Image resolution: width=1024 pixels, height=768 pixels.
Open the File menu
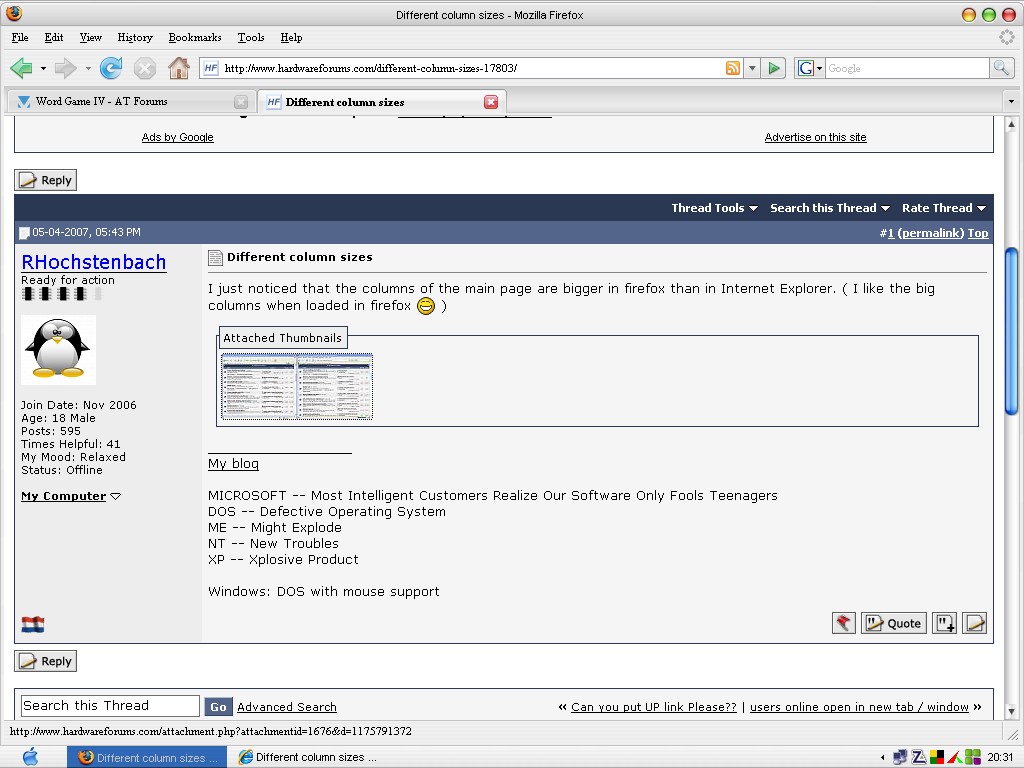(x=20, y=37)
